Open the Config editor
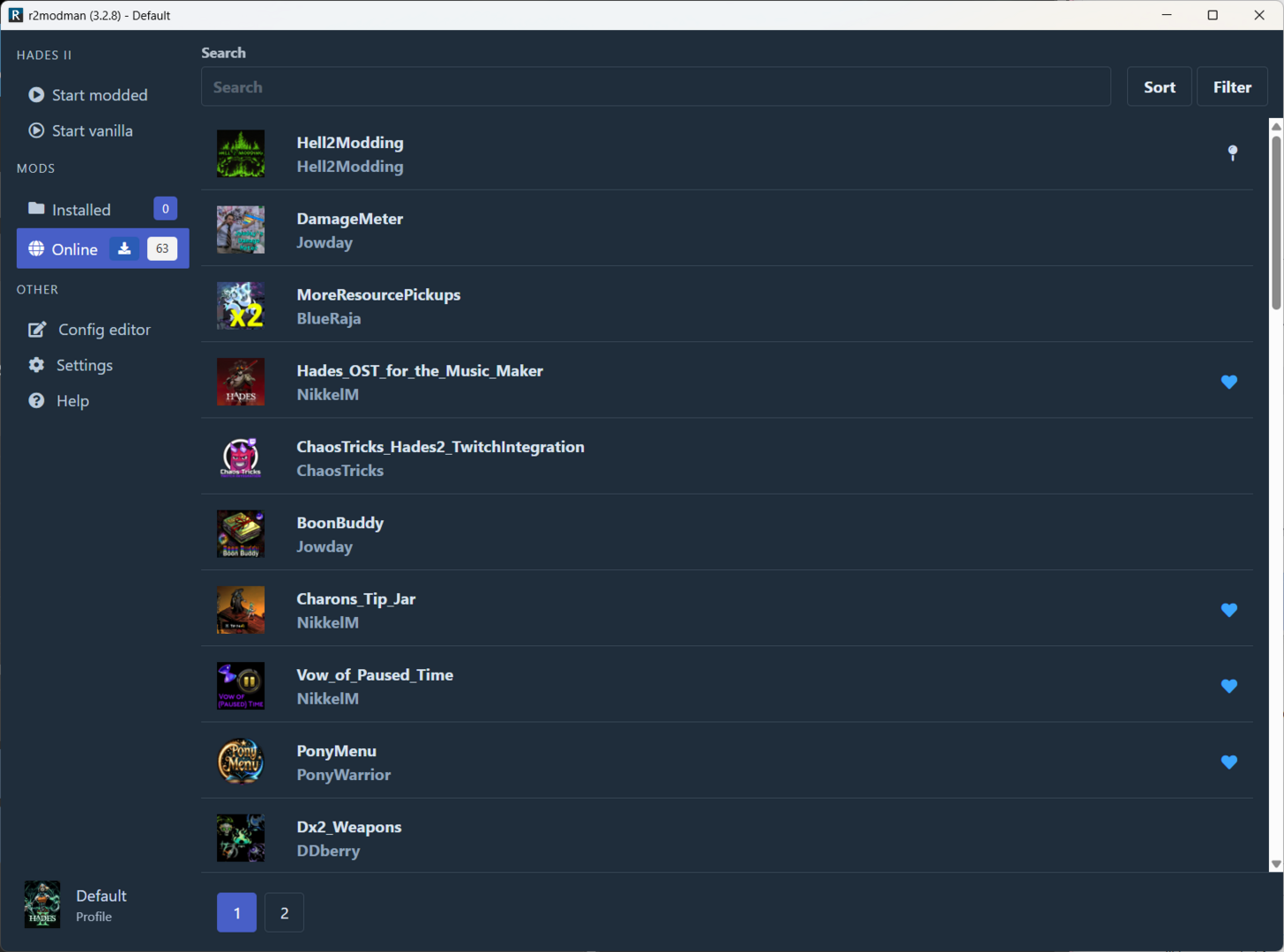Viewport: 1284px width, 952px height. (x=102, y=330)
